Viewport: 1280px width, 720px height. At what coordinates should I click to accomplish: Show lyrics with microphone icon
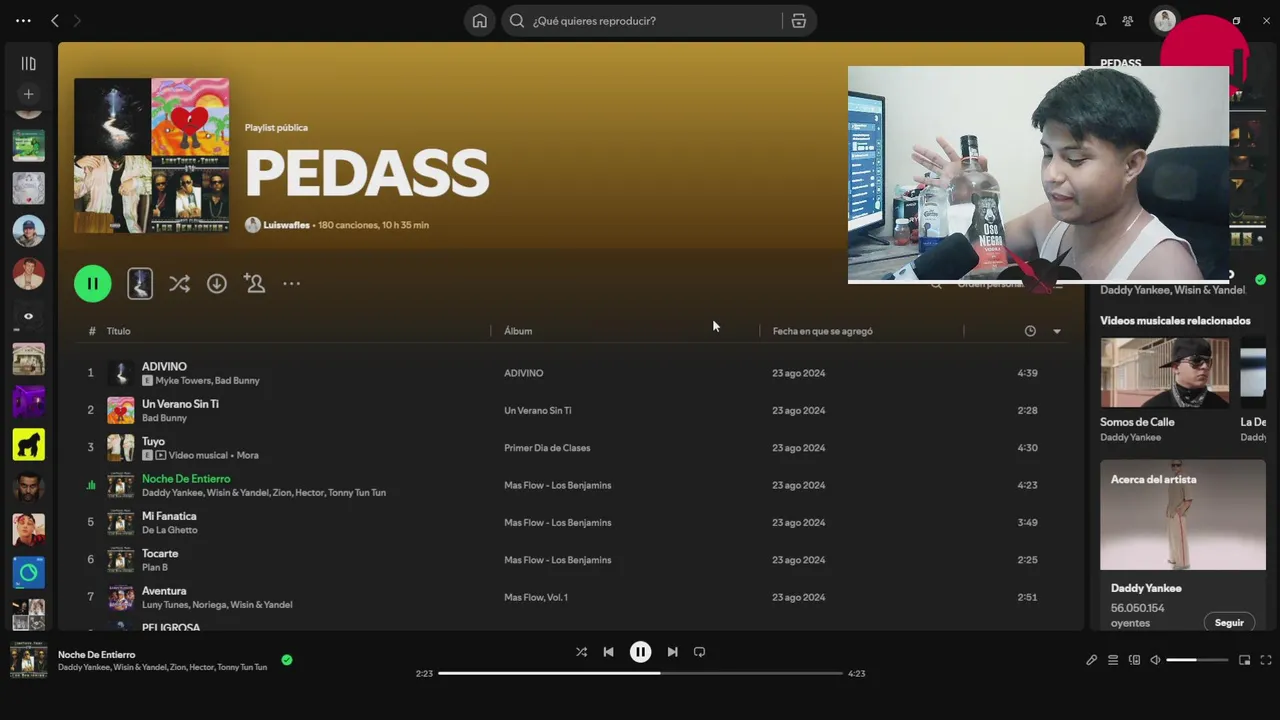click(1092, 660)
